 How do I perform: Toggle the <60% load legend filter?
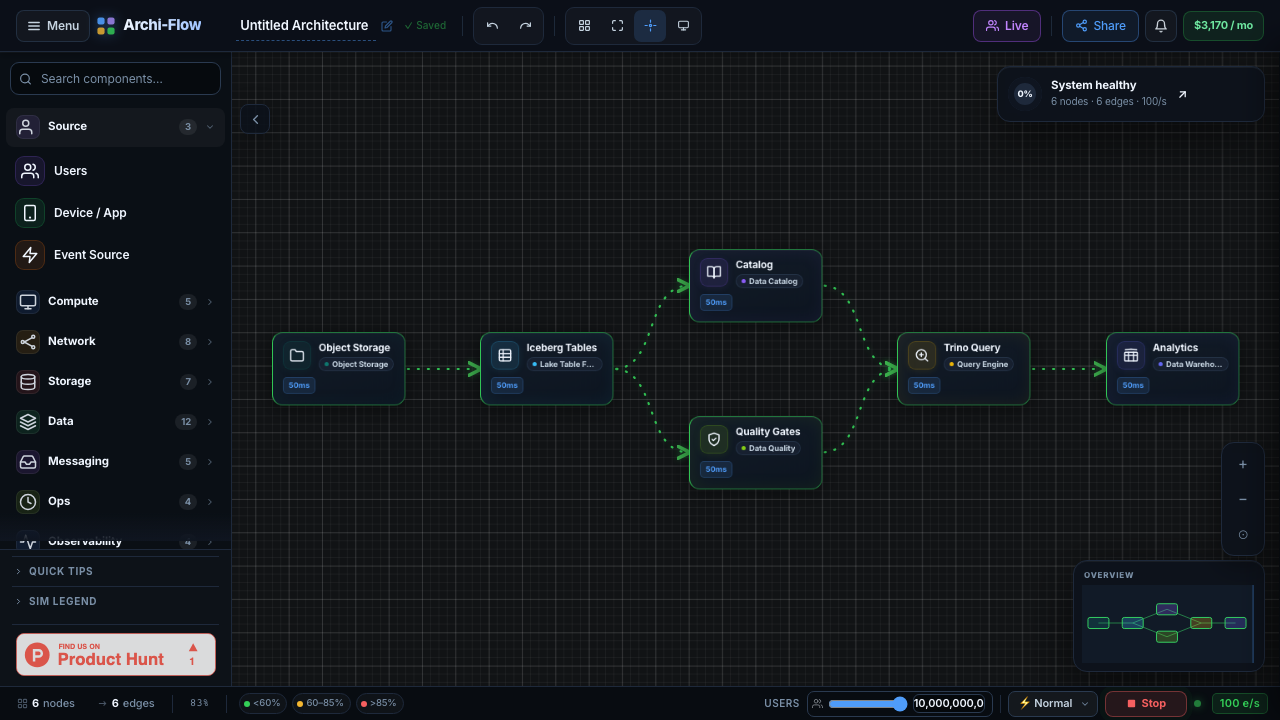263,704
